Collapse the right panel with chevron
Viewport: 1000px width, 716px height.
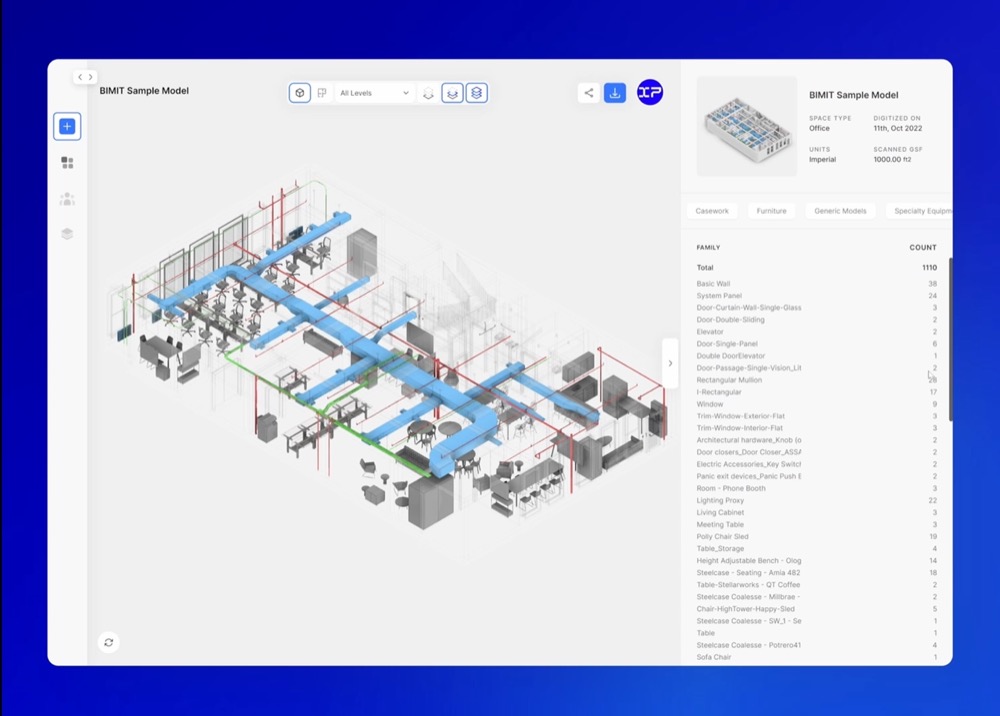pos(670,363)
